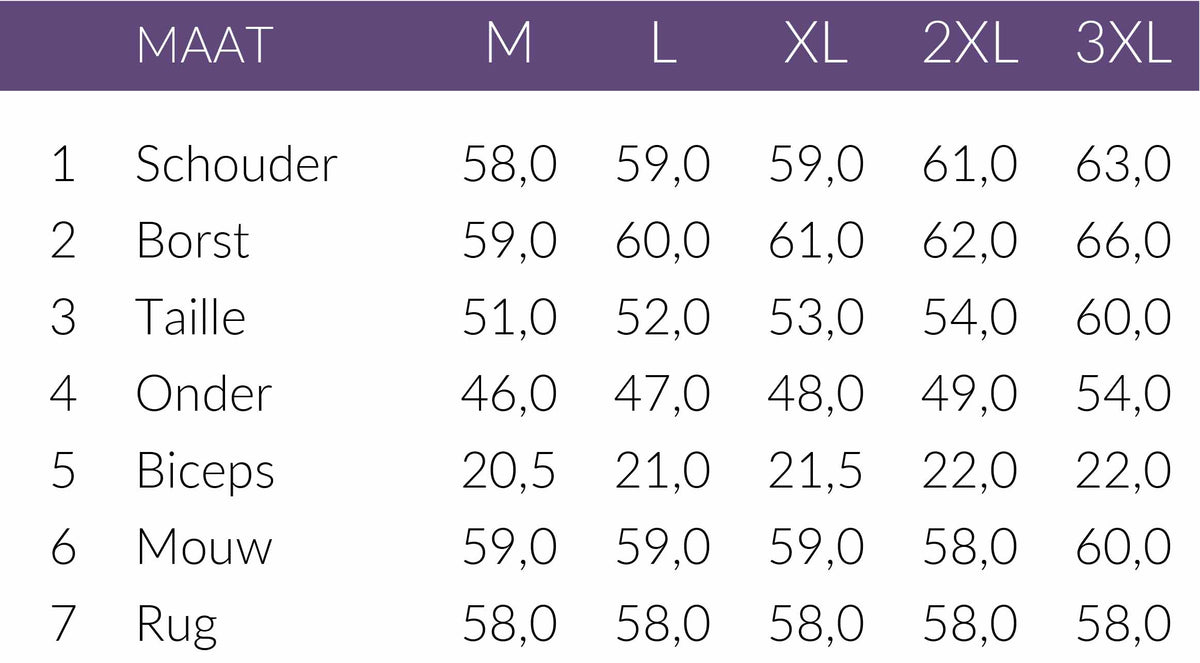Click the Taille value for size XL
This screenshot has width=1200, height=663.
(x=816, y=318)
